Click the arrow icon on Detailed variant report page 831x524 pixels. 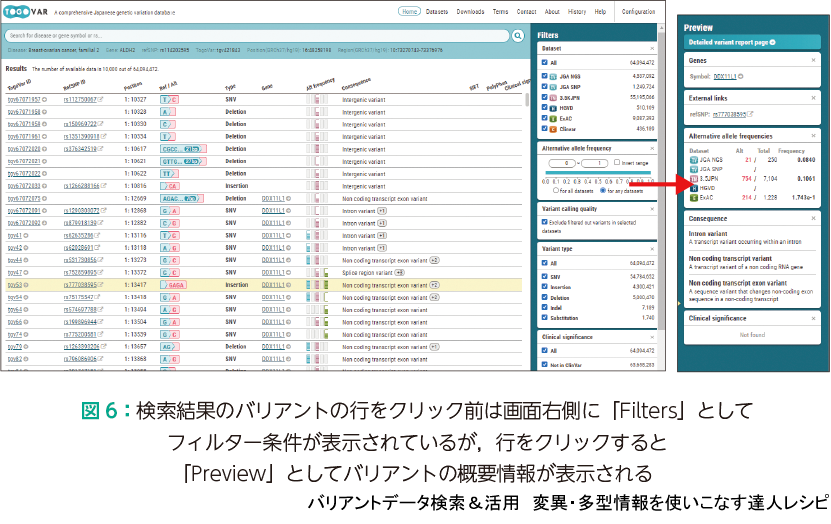(772, 43)
